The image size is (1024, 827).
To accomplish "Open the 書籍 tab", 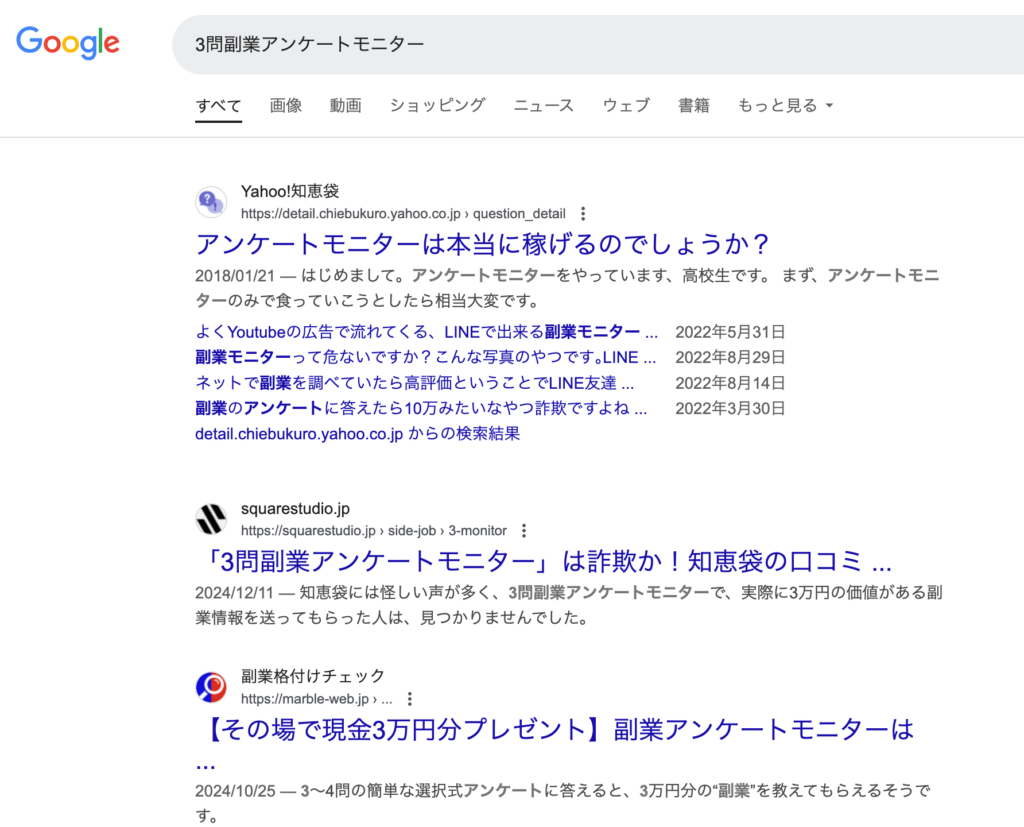I will [694, 105].
